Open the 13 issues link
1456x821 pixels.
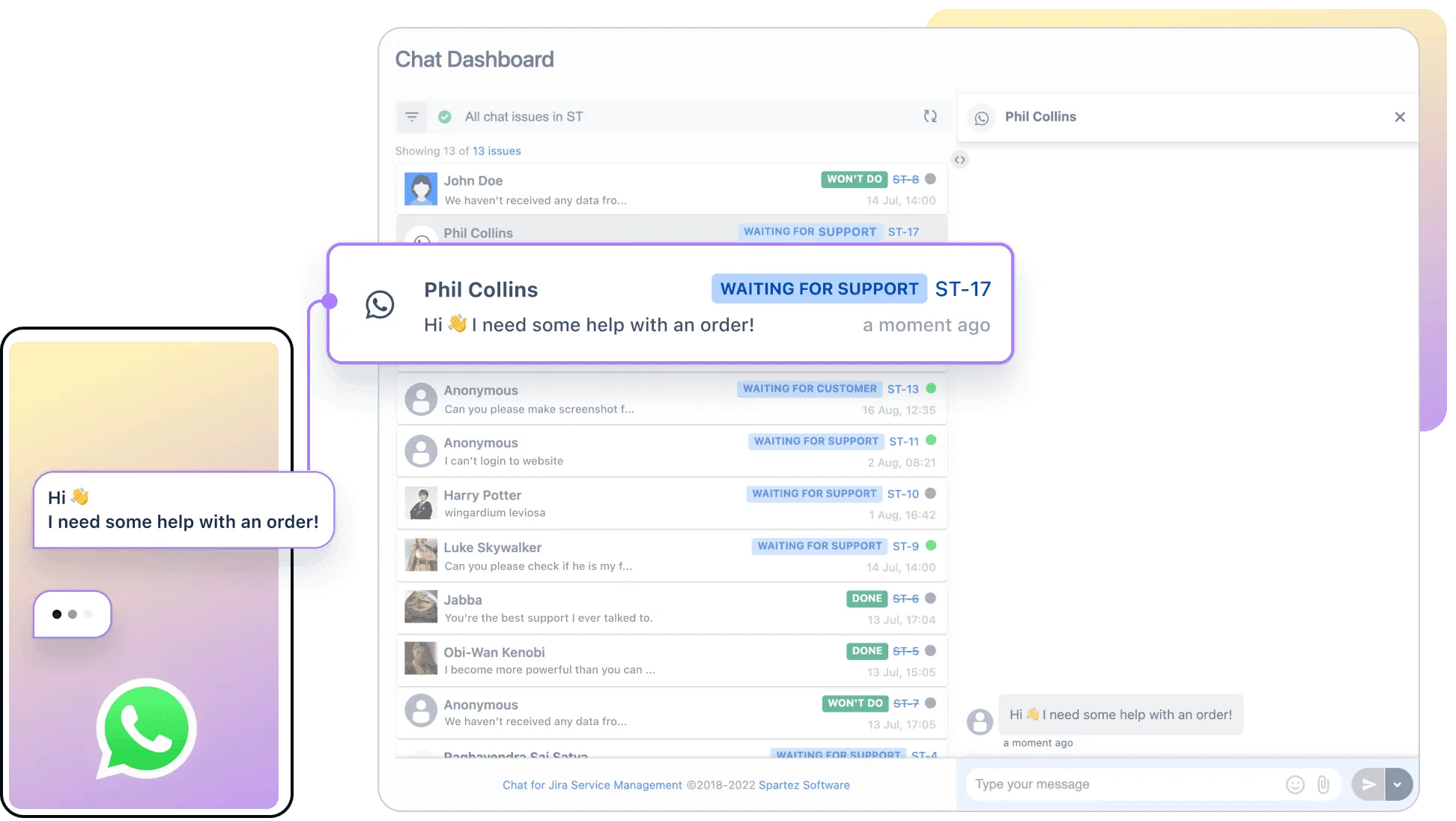pyautogui.click(x=496, y=151)
